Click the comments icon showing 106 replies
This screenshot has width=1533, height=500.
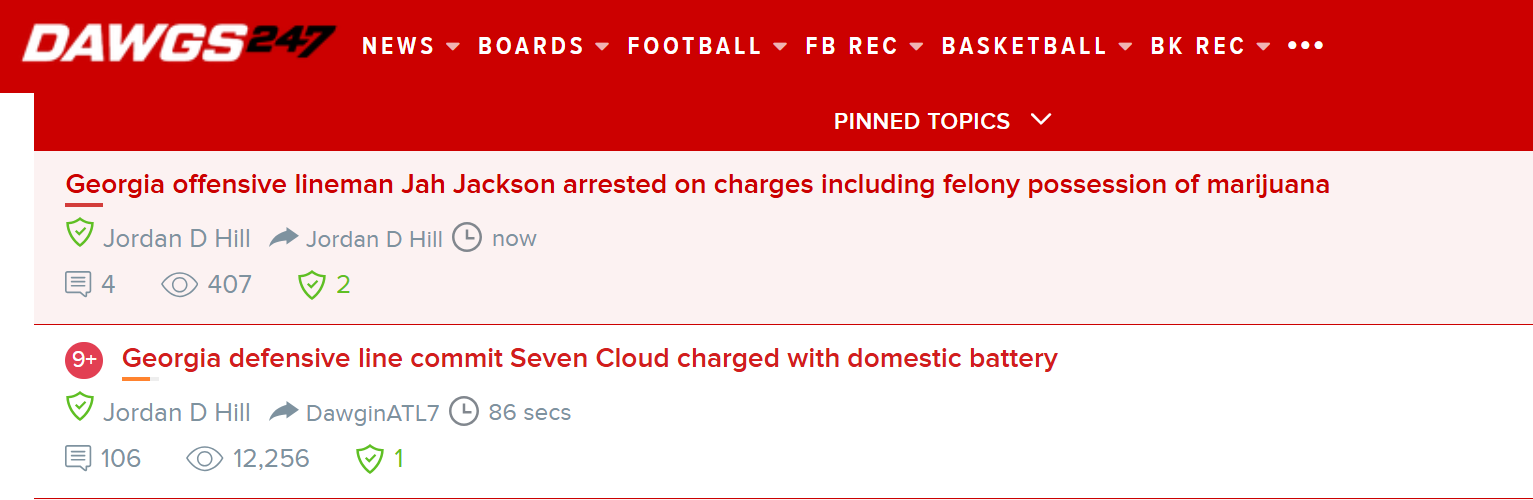(78, 459)
